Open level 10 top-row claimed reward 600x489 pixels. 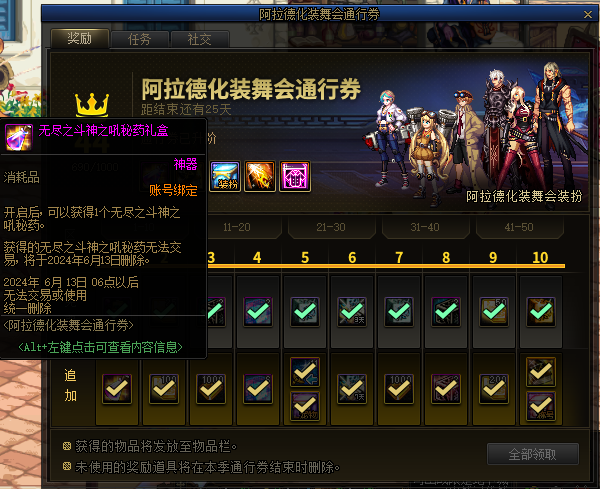[540, 312]
